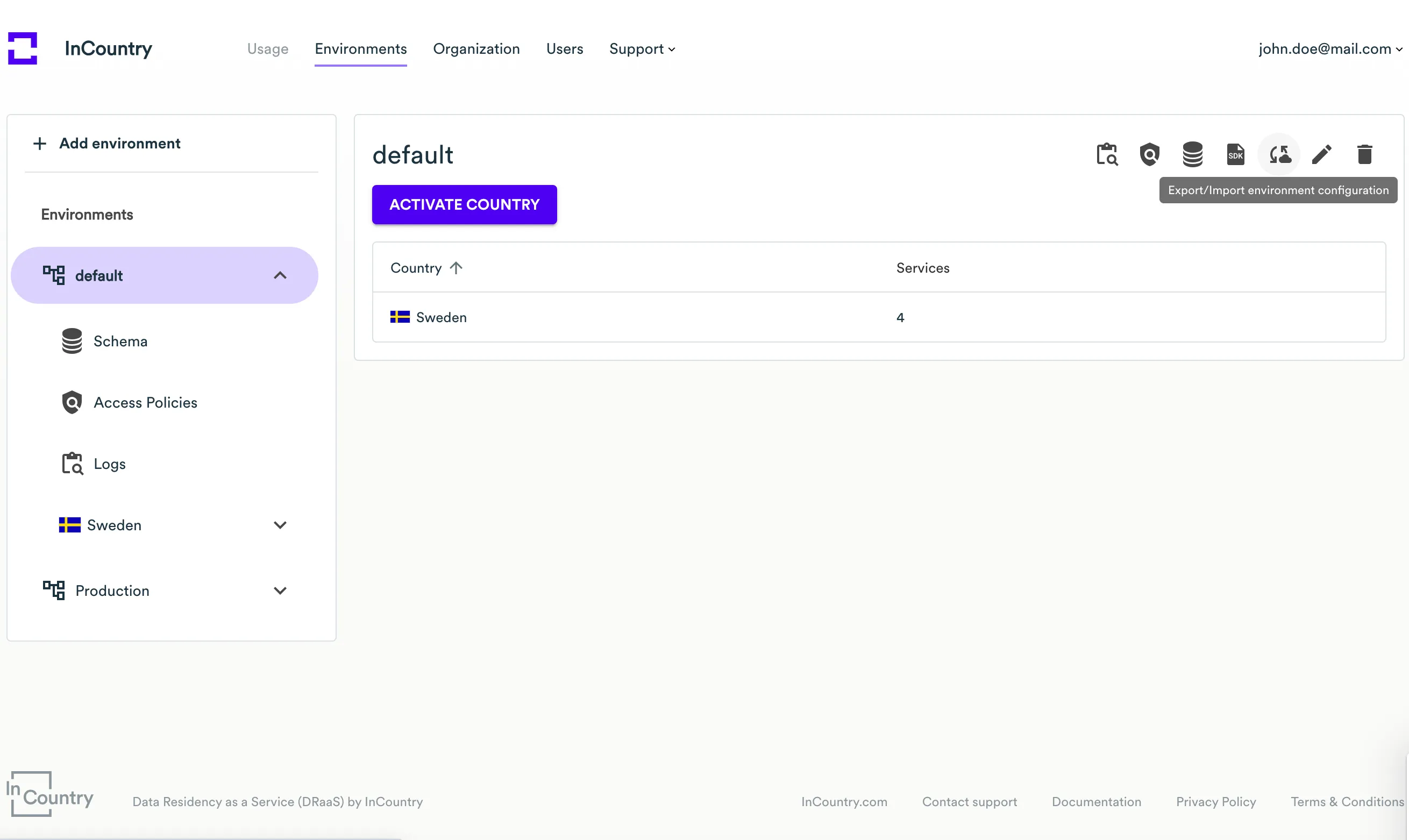The height and width of the screenshot is (840, 1409).
Task: Switch to the Organization tab
Action: (x=476, y=49)
